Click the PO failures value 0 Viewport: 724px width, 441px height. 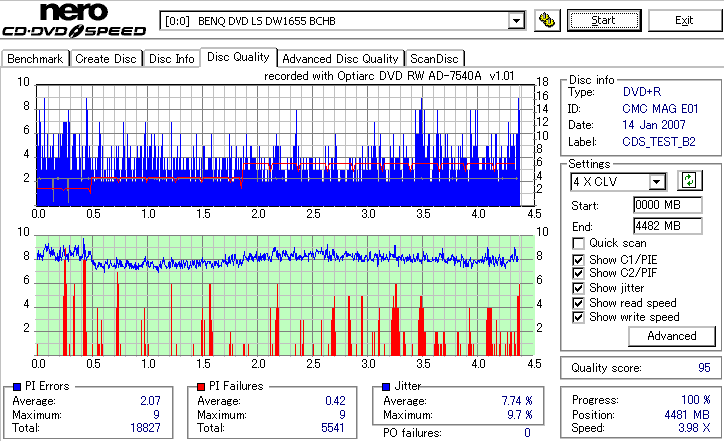527,433
